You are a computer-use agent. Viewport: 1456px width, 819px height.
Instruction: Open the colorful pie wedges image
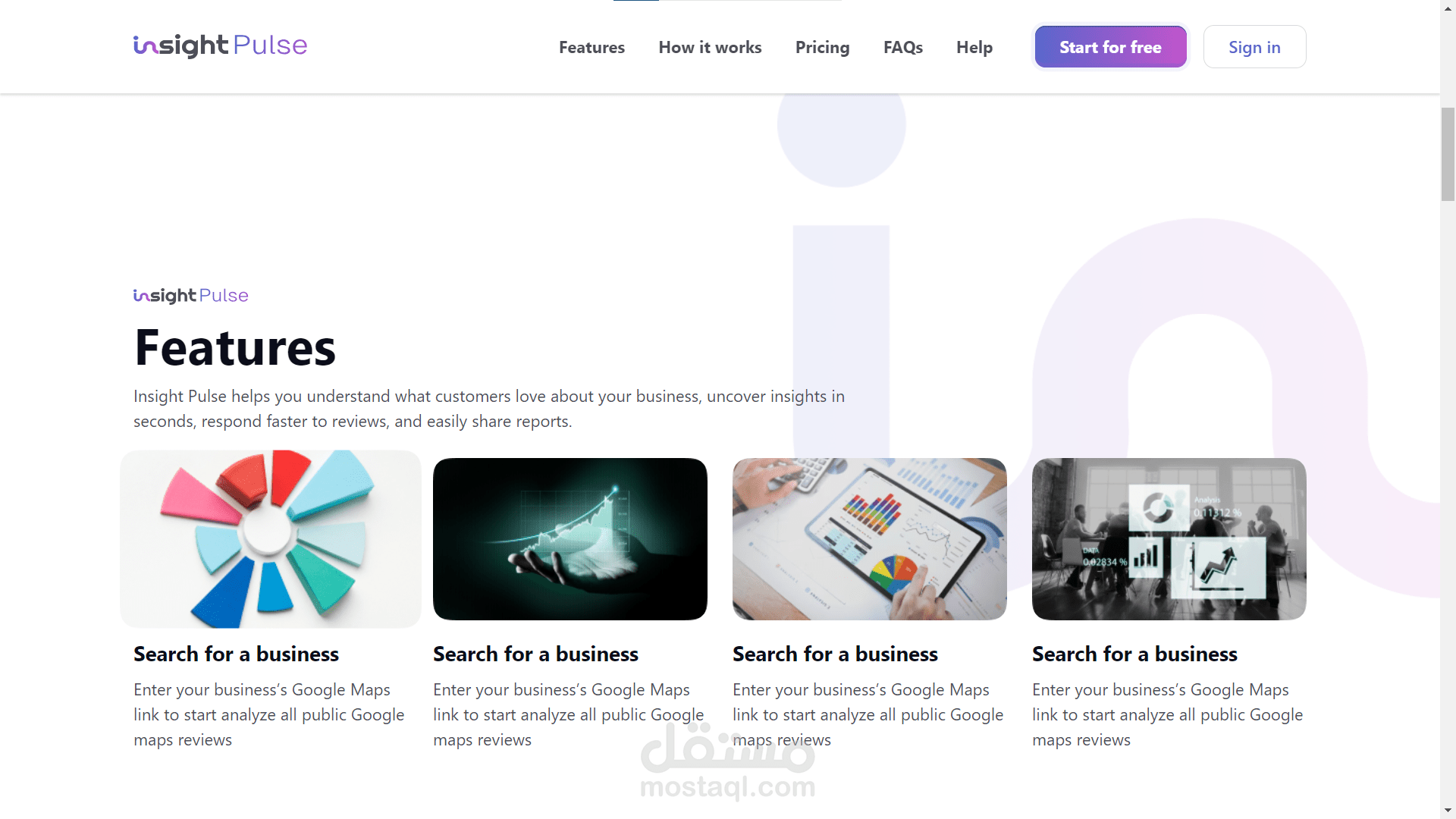271,539
